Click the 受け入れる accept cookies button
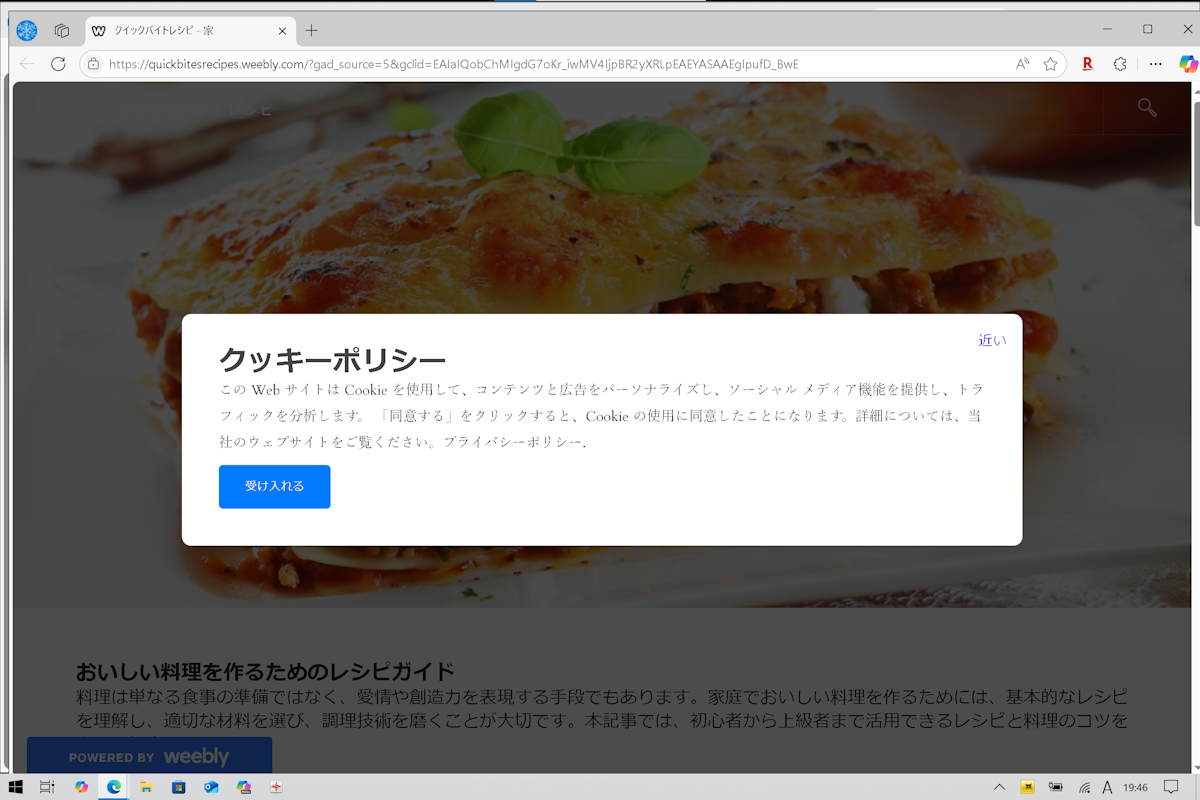 (x=274, y=486)
